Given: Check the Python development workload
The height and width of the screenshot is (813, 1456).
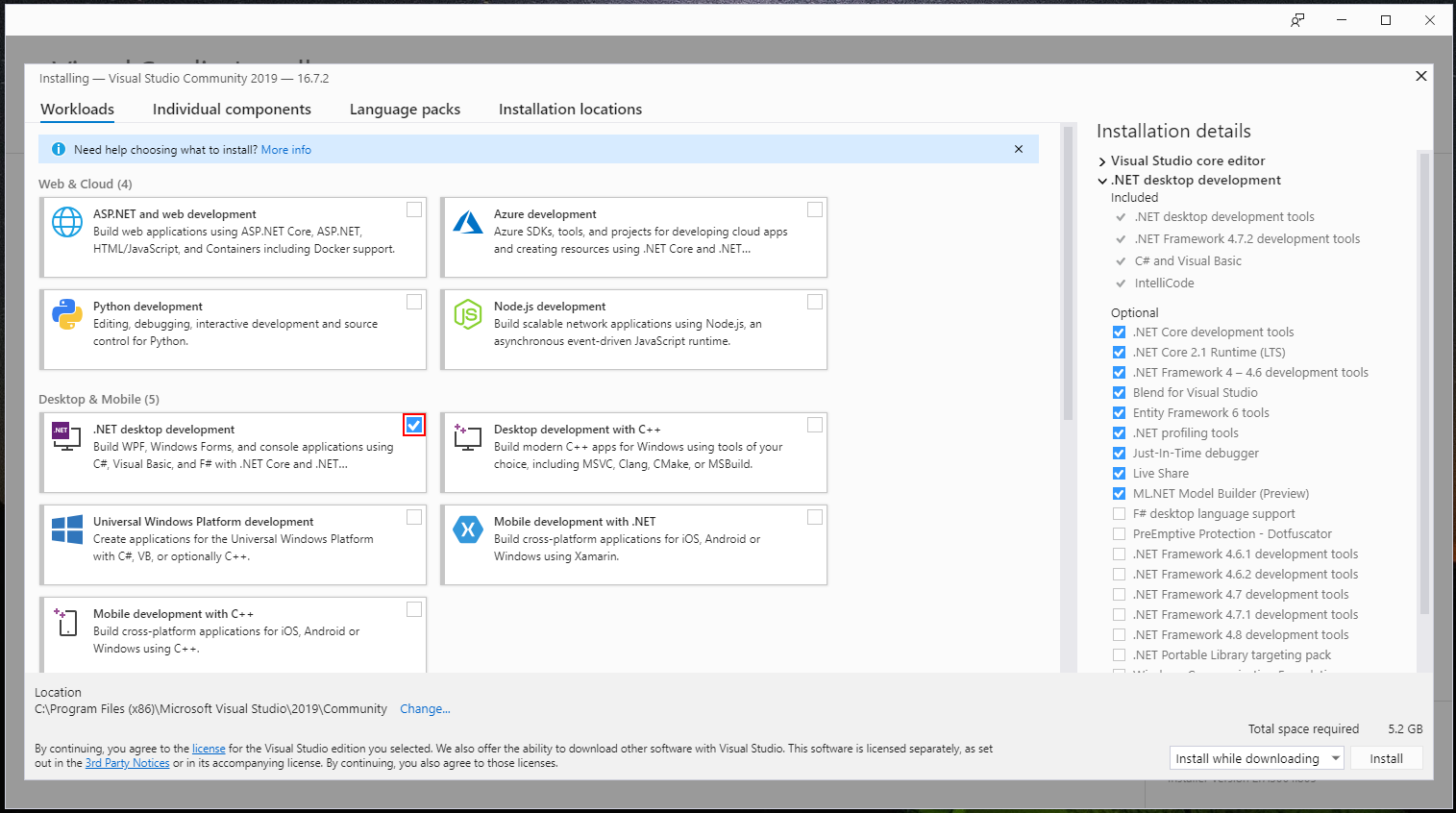Looking at the screenshot, I should click(x=414, y=302).
